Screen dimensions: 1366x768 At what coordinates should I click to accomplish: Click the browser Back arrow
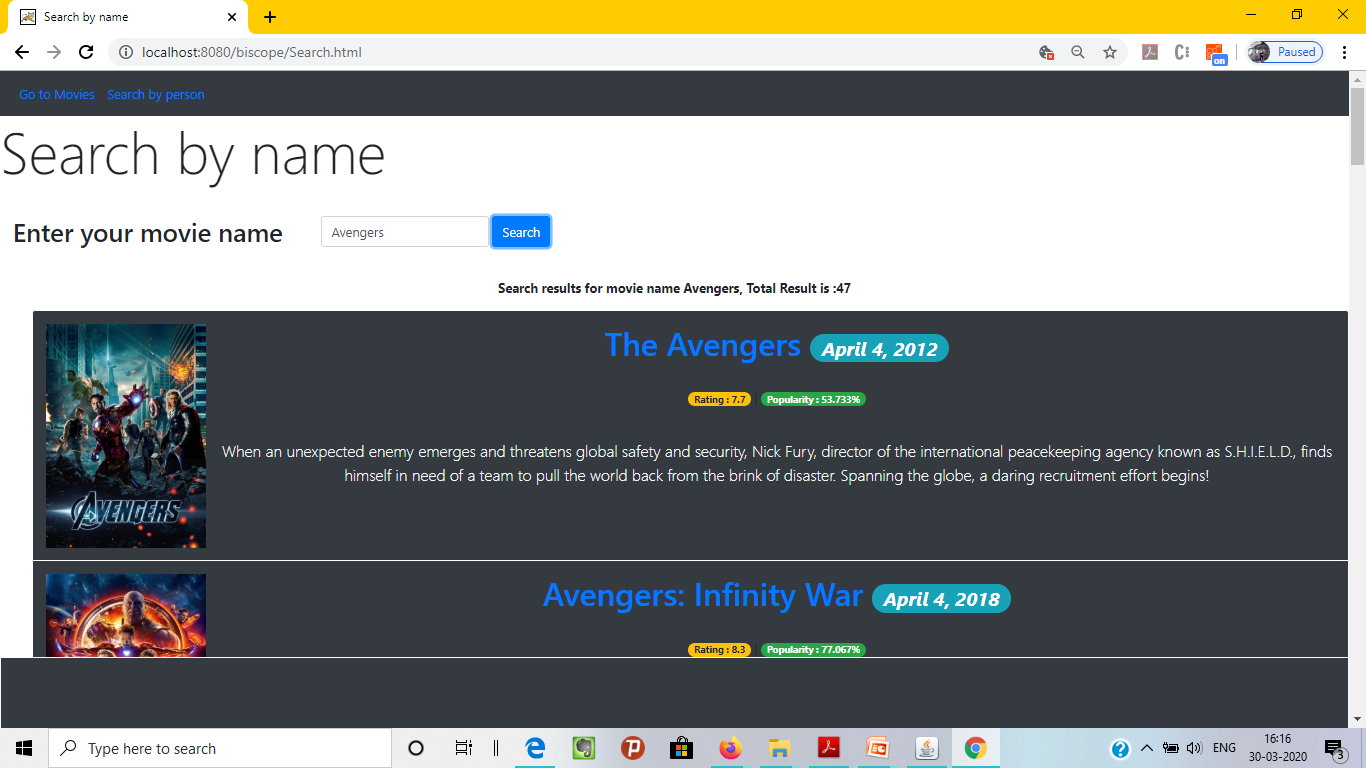[x=22, y=52]
